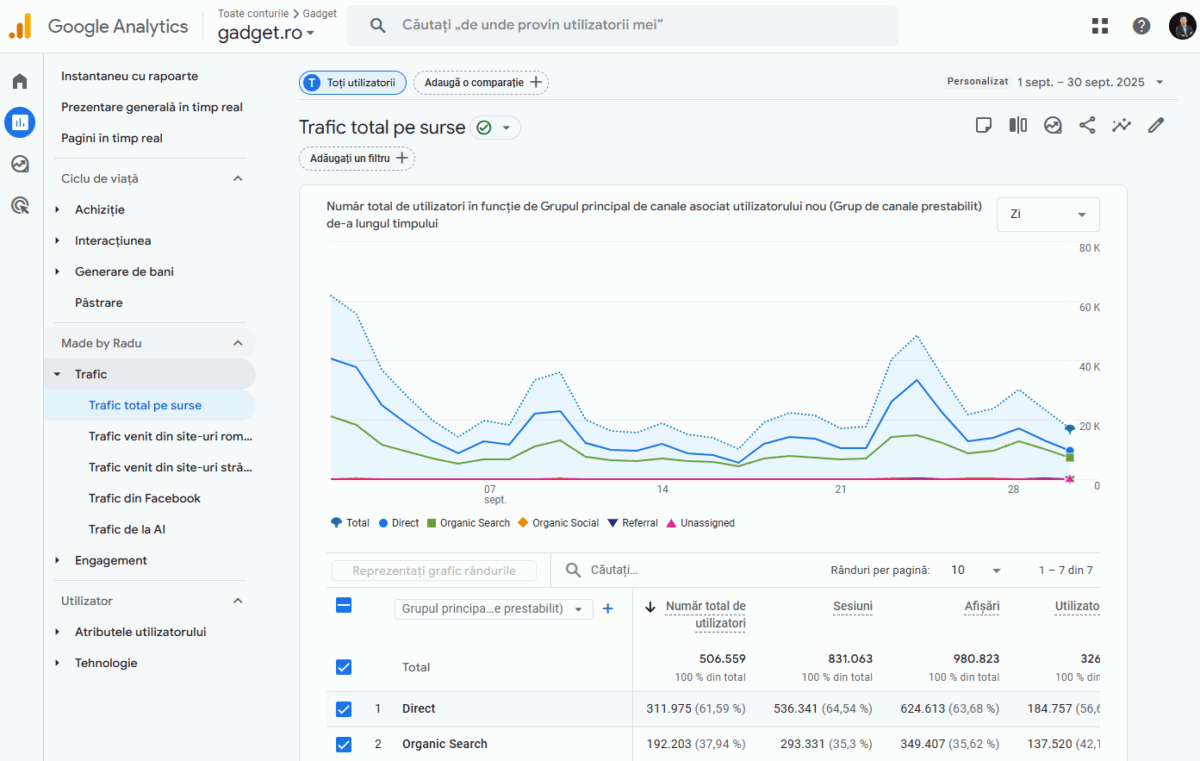Open the Home icon in left rail
This screenshot has height=761, width=1200.
point(20,82)
